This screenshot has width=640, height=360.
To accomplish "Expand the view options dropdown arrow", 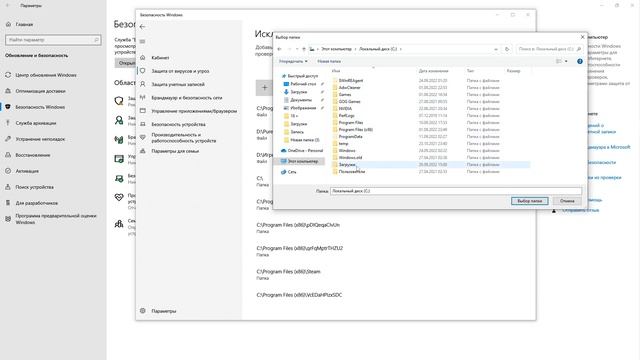I will click(x=566, y=61).
